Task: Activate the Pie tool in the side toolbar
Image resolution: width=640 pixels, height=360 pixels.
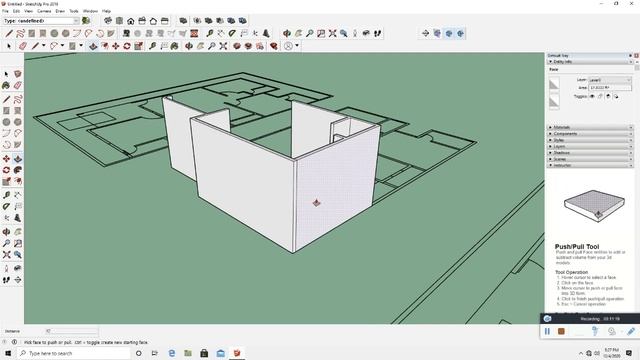Action: click(x=18, y=145)
